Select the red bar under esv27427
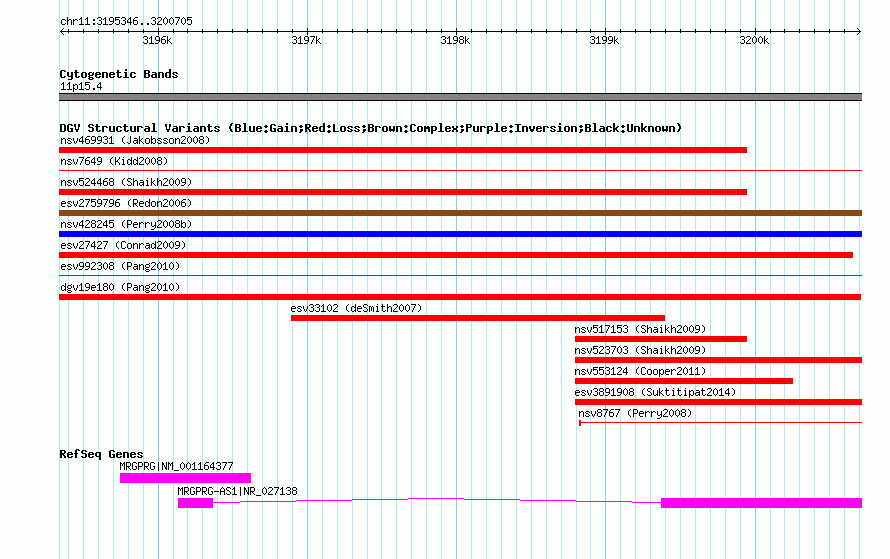Image resolution: width=890 pixels, height=559 pixels. pos(456,255)
